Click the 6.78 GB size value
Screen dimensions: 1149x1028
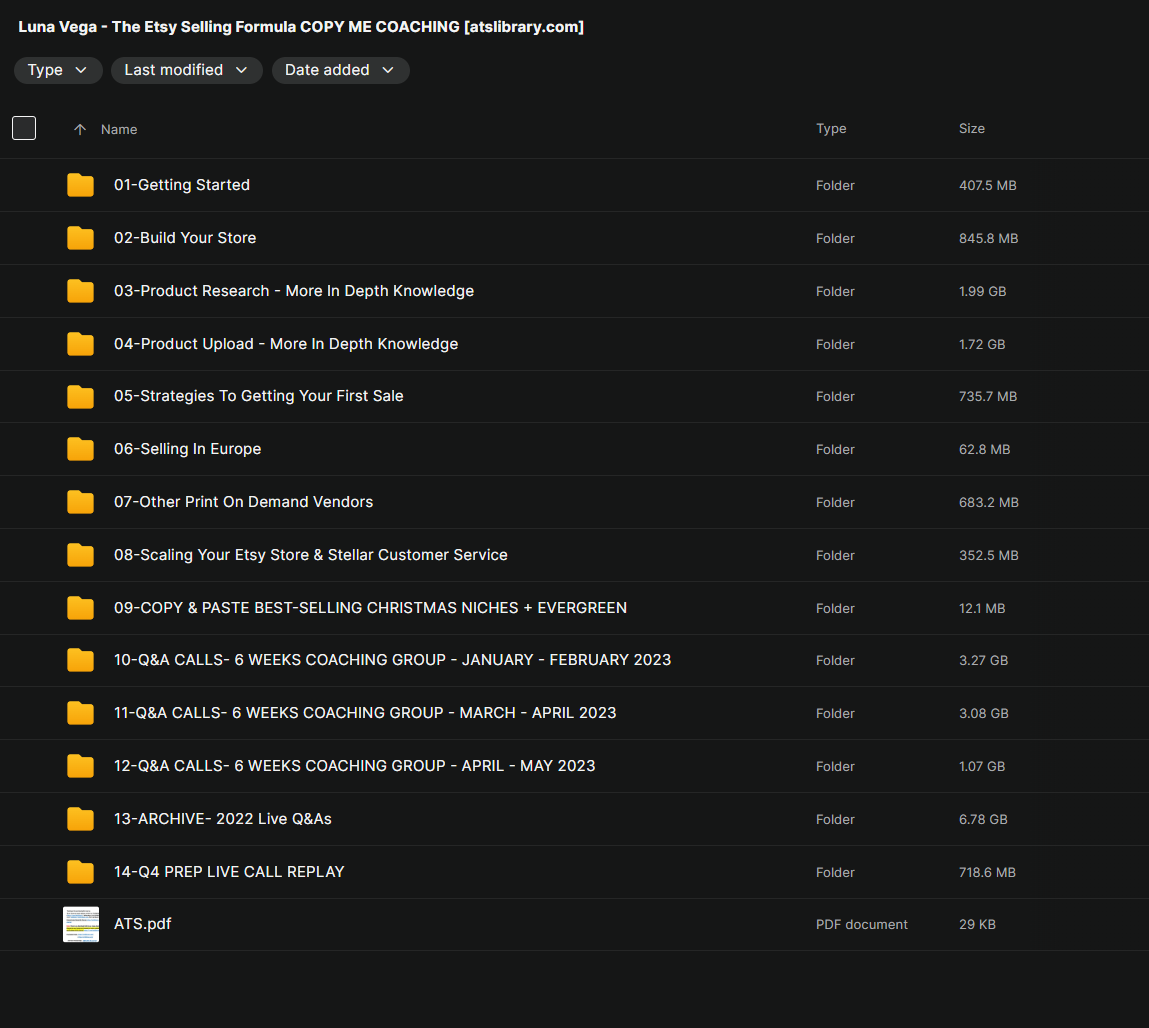(x=983, y=819)
